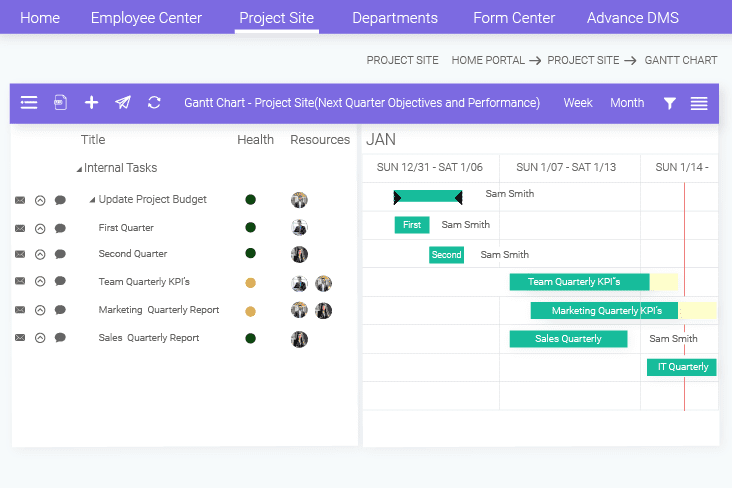Click the SUN 1/07 - SAT 1/13 week header
732x488 pixels.
566,167
